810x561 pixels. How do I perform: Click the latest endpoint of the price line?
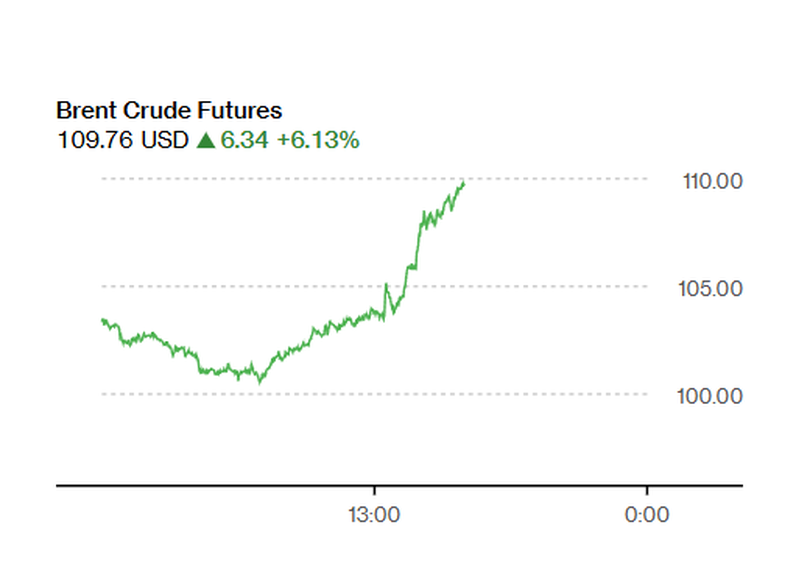[x=463, y=183]
